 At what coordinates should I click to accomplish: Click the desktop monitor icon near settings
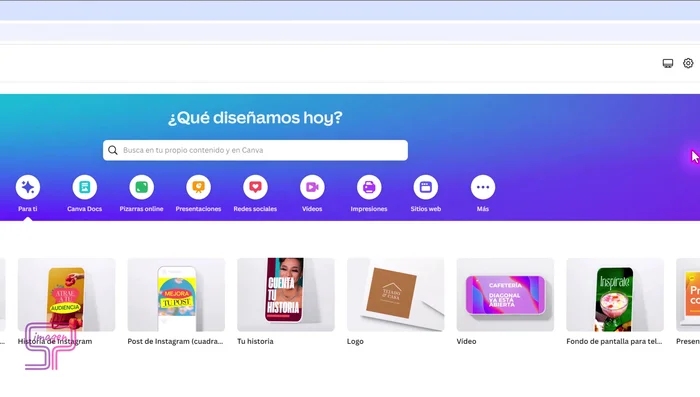click(668, 63)
